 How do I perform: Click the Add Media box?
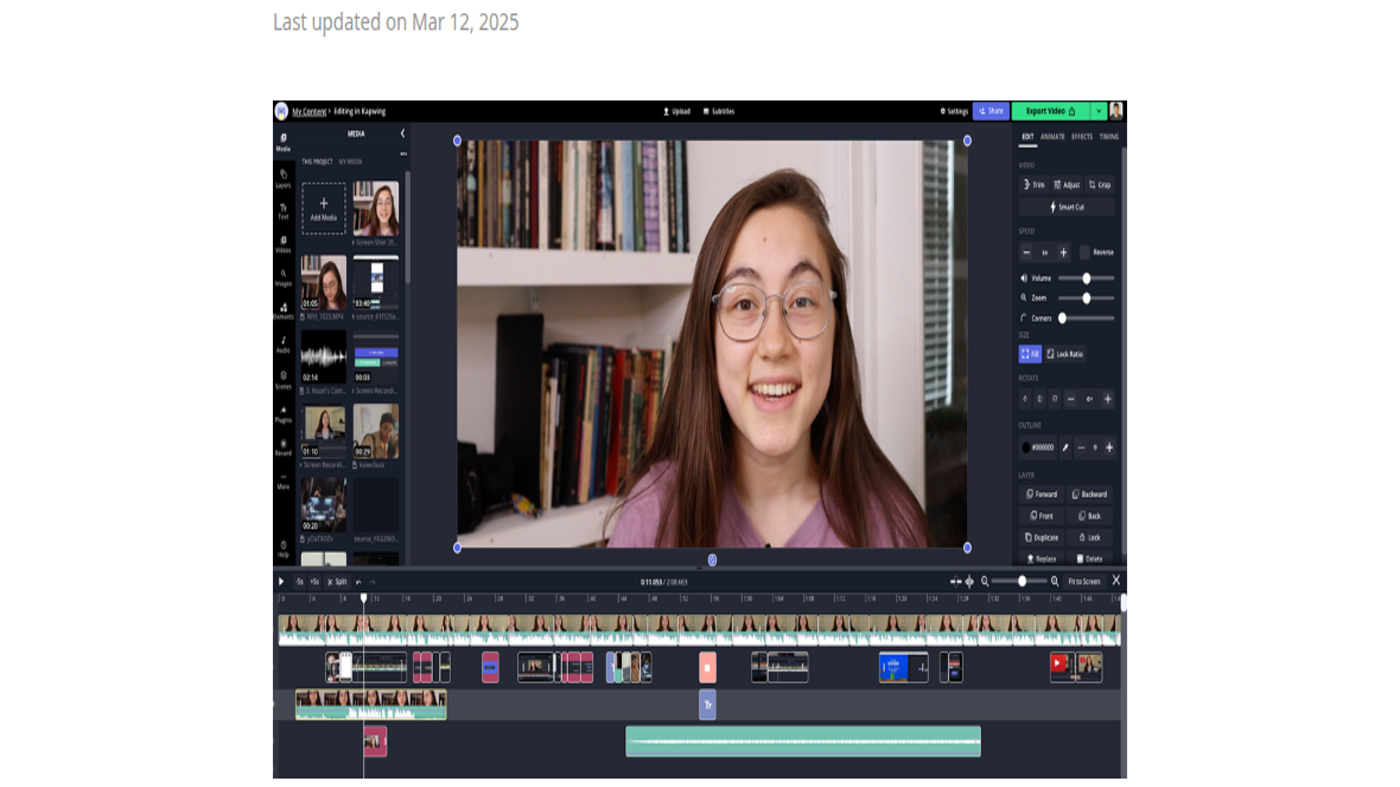pos(323,208)
